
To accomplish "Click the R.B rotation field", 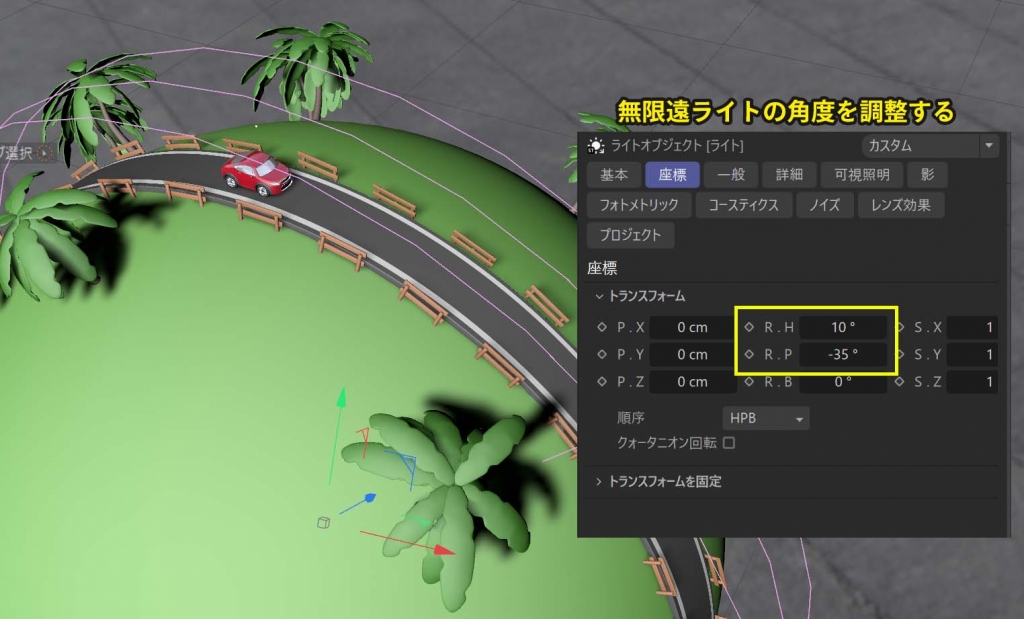I will [842, 382].
